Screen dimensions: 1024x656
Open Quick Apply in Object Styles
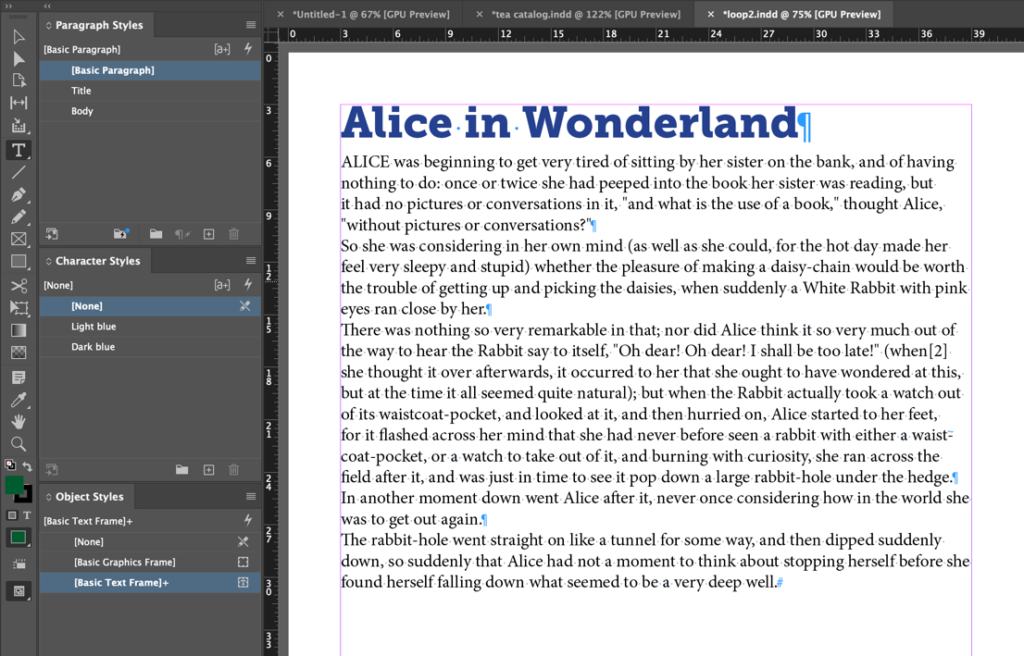(x=248, y=520)
